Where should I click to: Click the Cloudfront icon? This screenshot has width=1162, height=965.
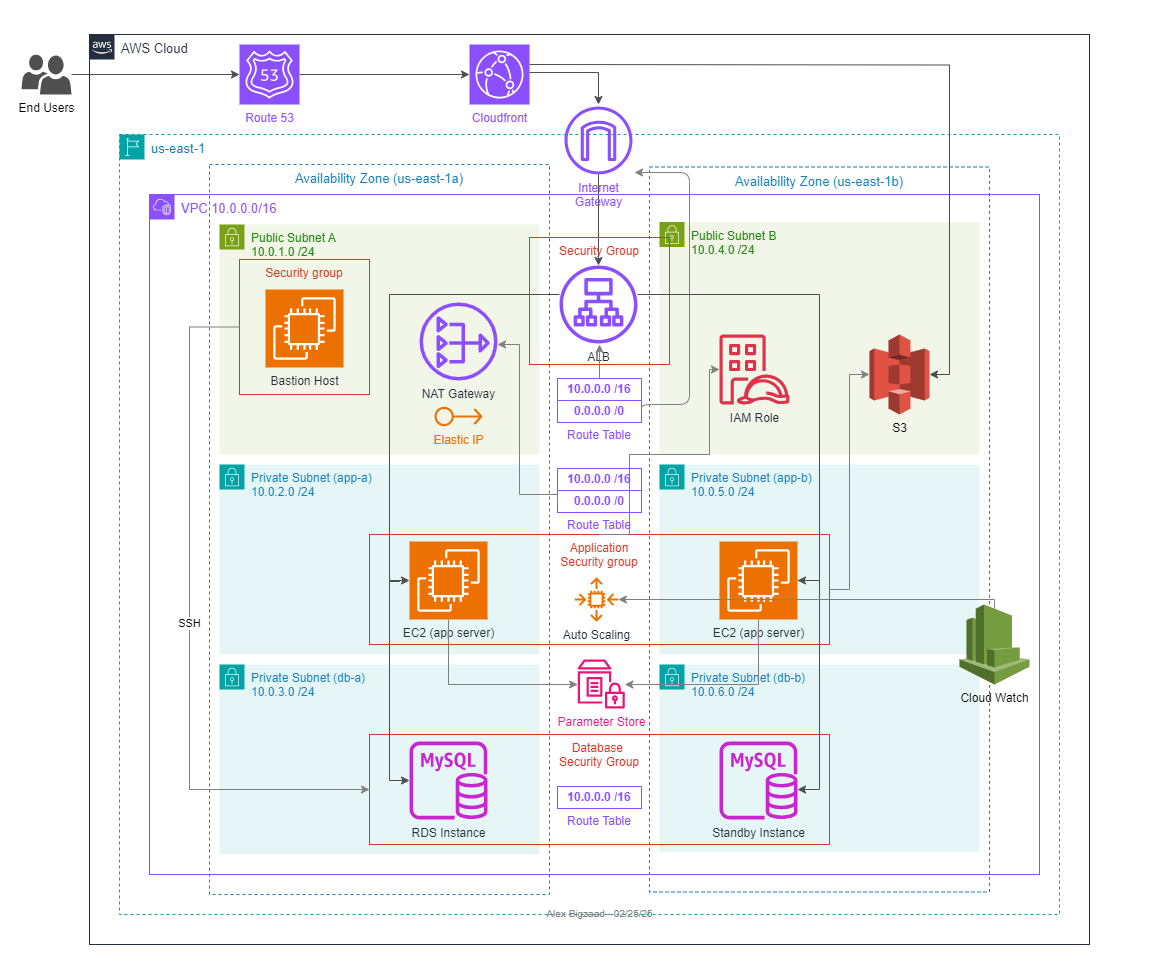click(499, 75)
